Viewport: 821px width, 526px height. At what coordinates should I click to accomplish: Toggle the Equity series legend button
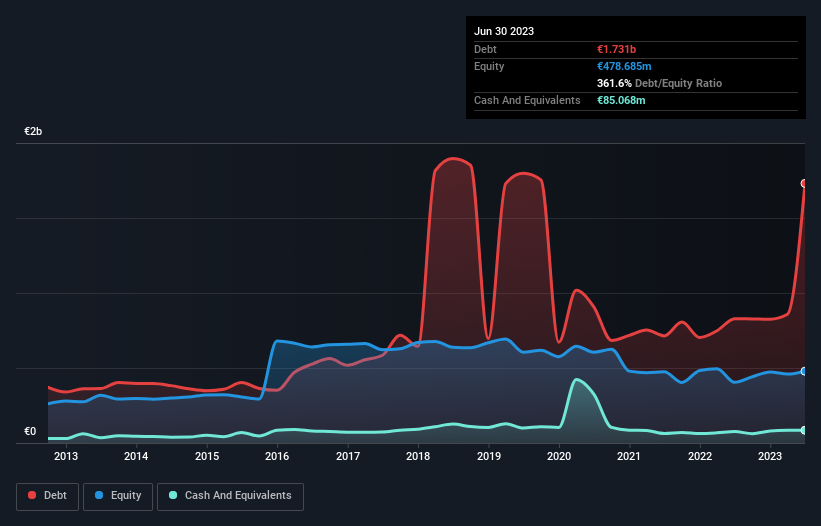click(x=118, y=496)
